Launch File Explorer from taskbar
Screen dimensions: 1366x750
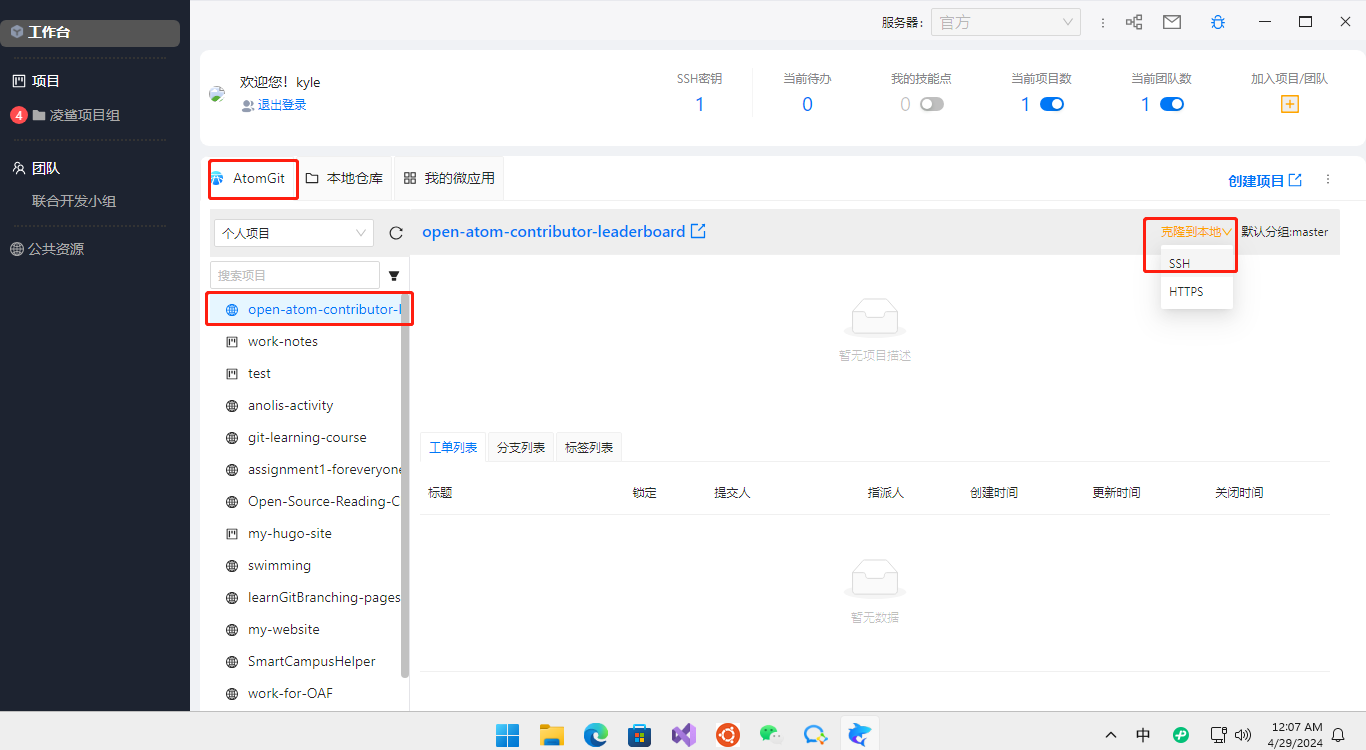[552, 735]
